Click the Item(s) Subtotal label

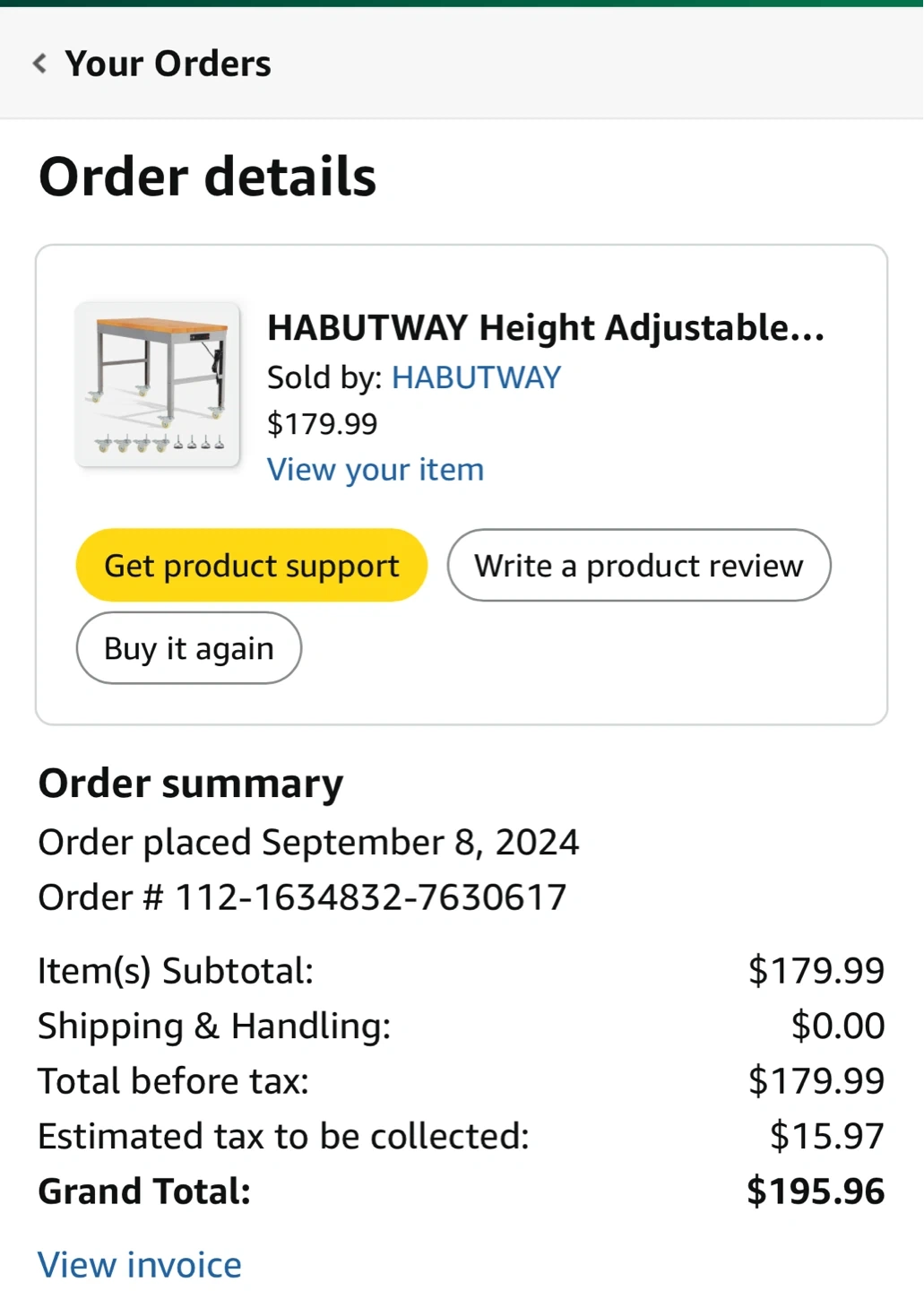point(176,971)
